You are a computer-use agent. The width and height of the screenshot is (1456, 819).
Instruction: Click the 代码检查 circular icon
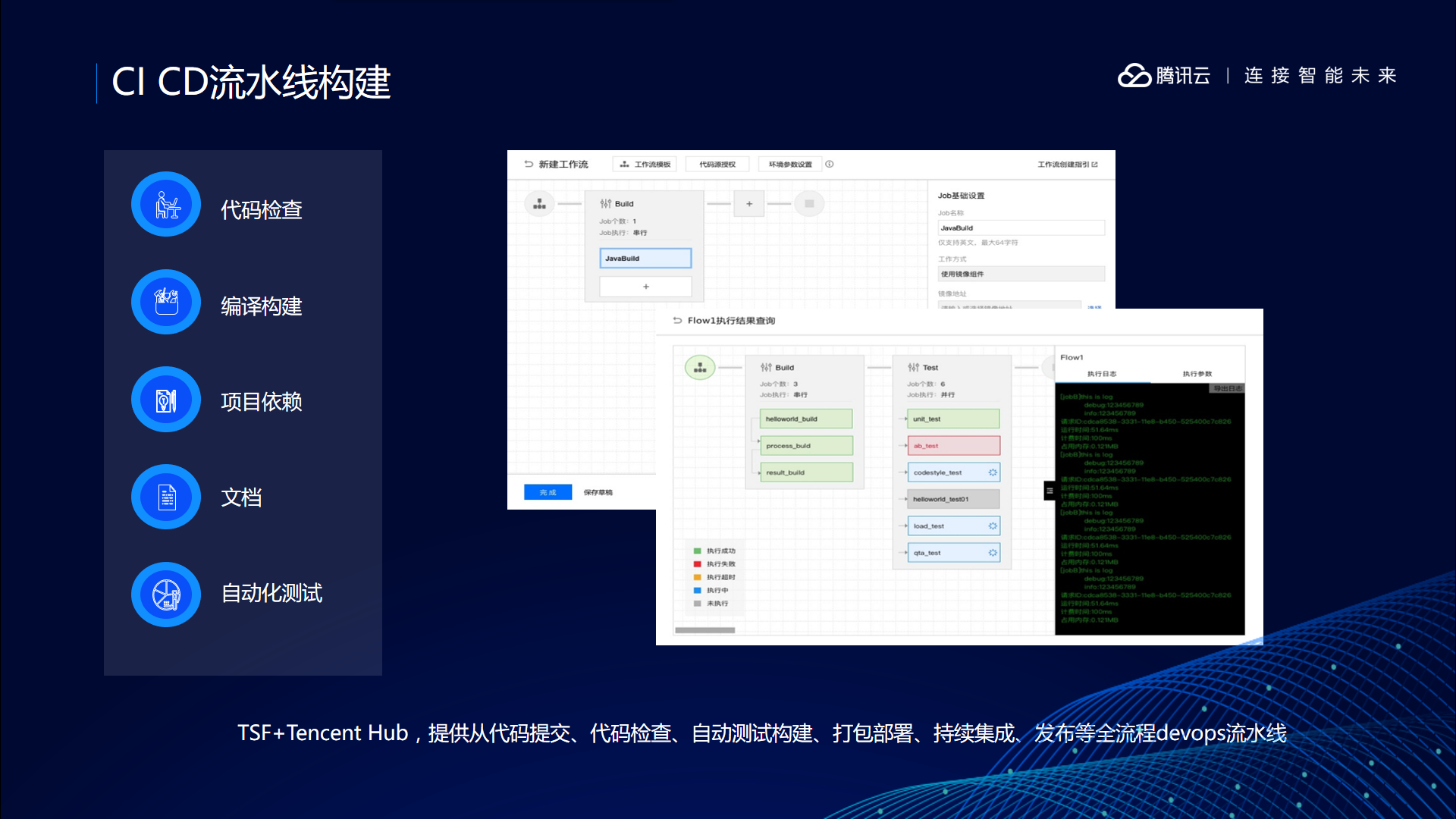[166, 204]
